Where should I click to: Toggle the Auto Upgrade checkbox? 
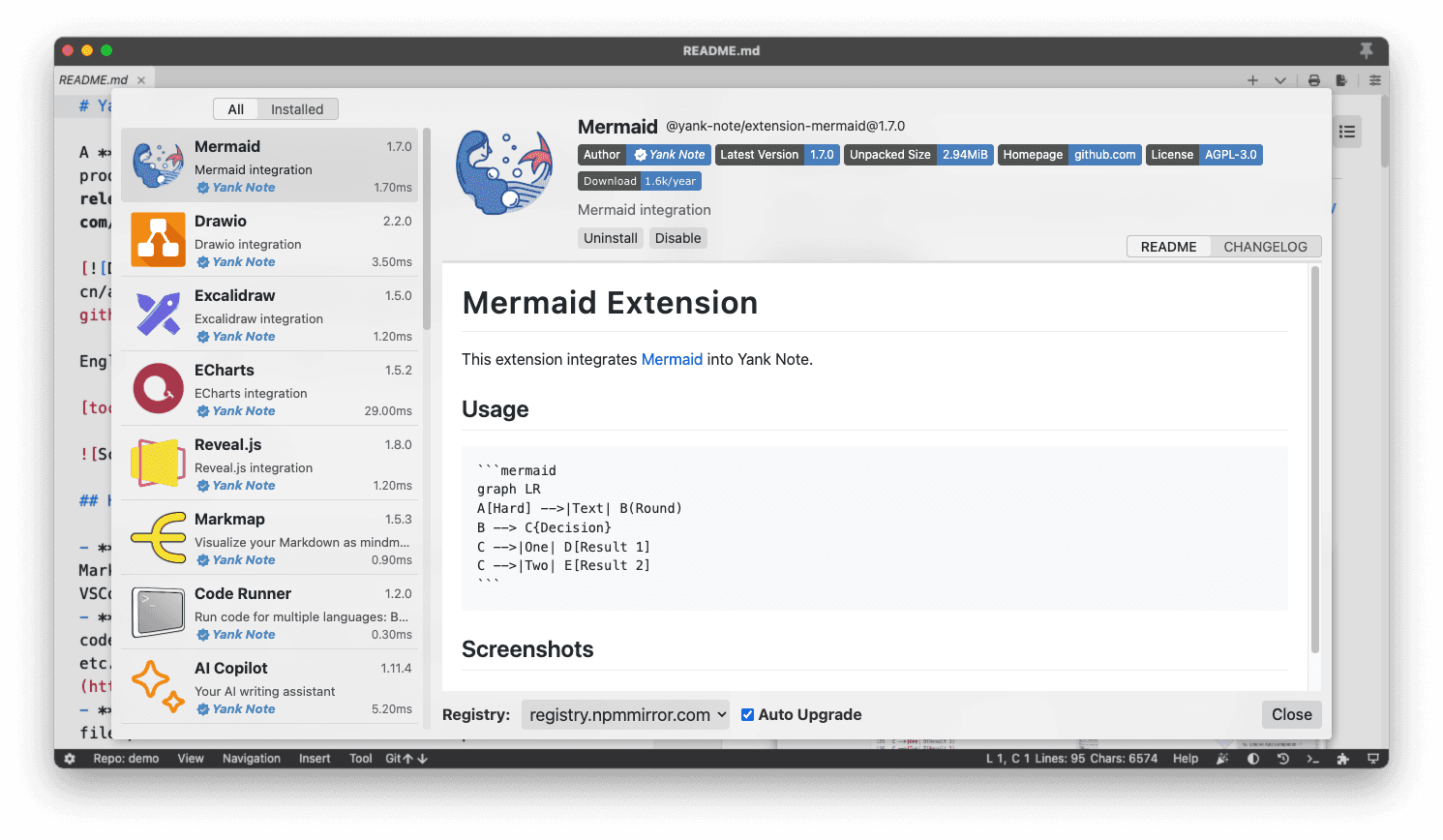tap(747, 714)
